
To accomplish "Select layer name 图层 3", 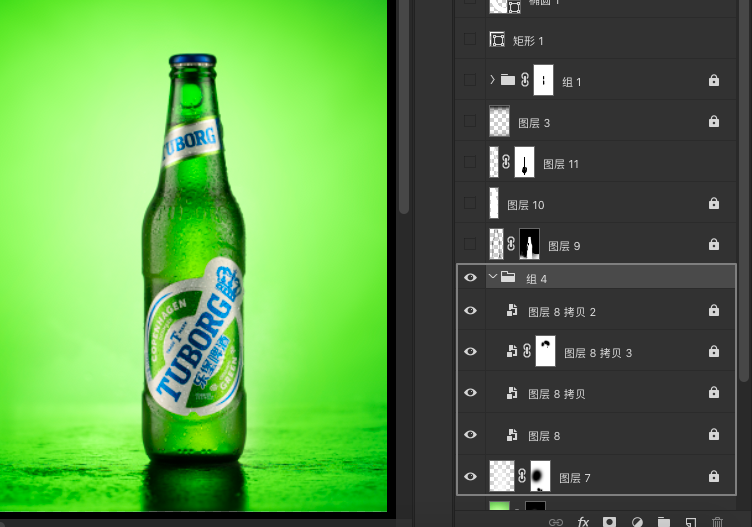I will [534, 123].
